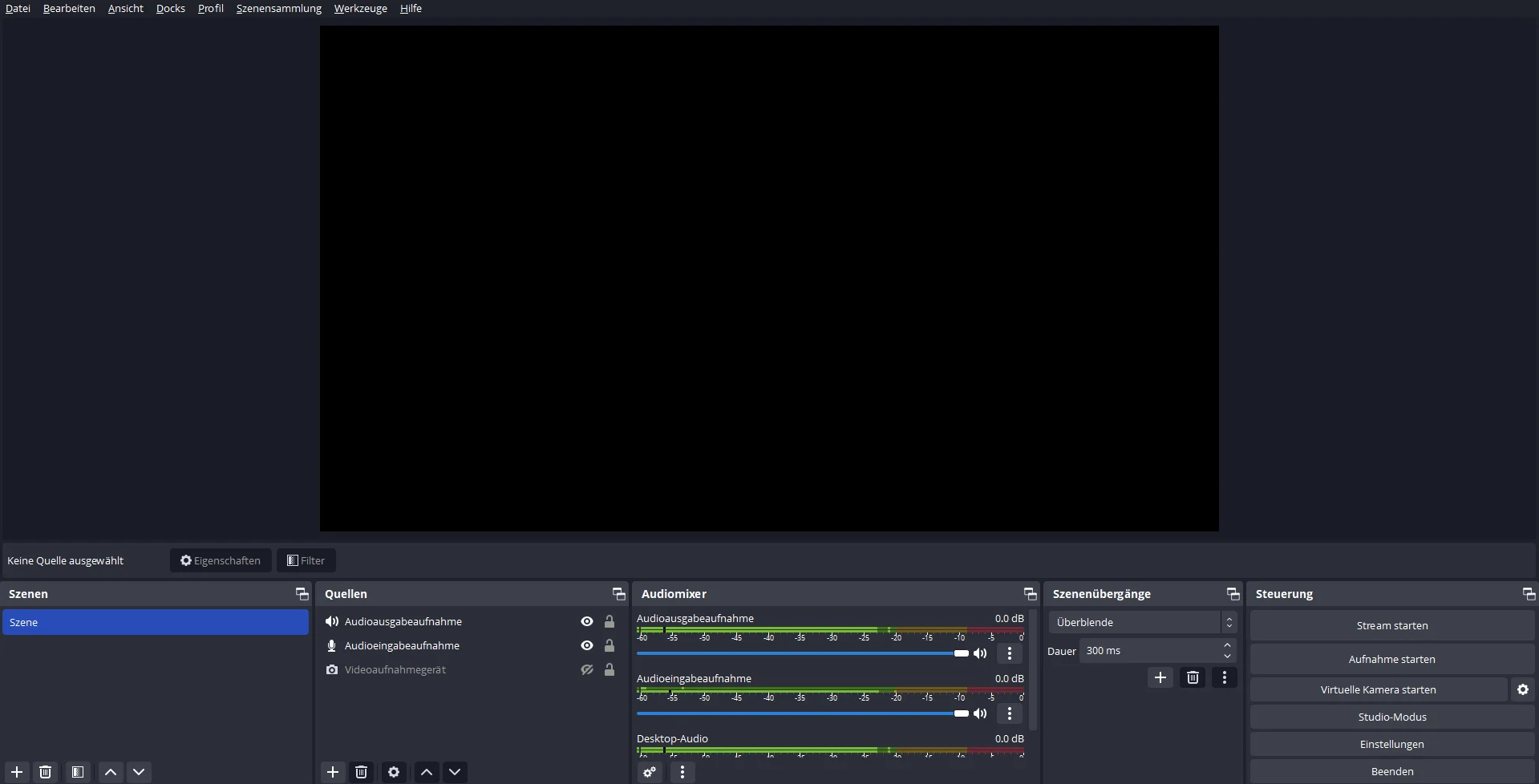1539x784 pixels.
Task: Open source properties gear in Quellen toolbar
Action: pos(394,772)
